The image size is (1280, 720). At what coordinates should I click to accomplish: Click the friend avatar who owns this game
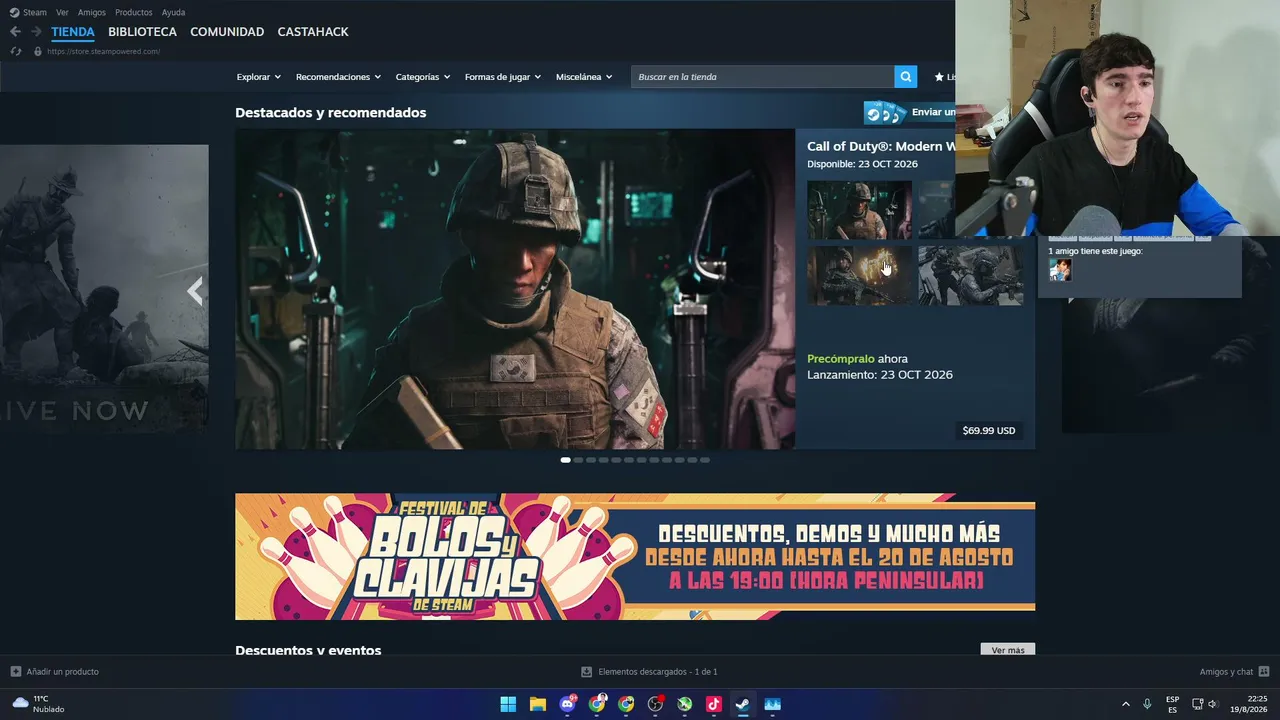tap(1060, 269)
